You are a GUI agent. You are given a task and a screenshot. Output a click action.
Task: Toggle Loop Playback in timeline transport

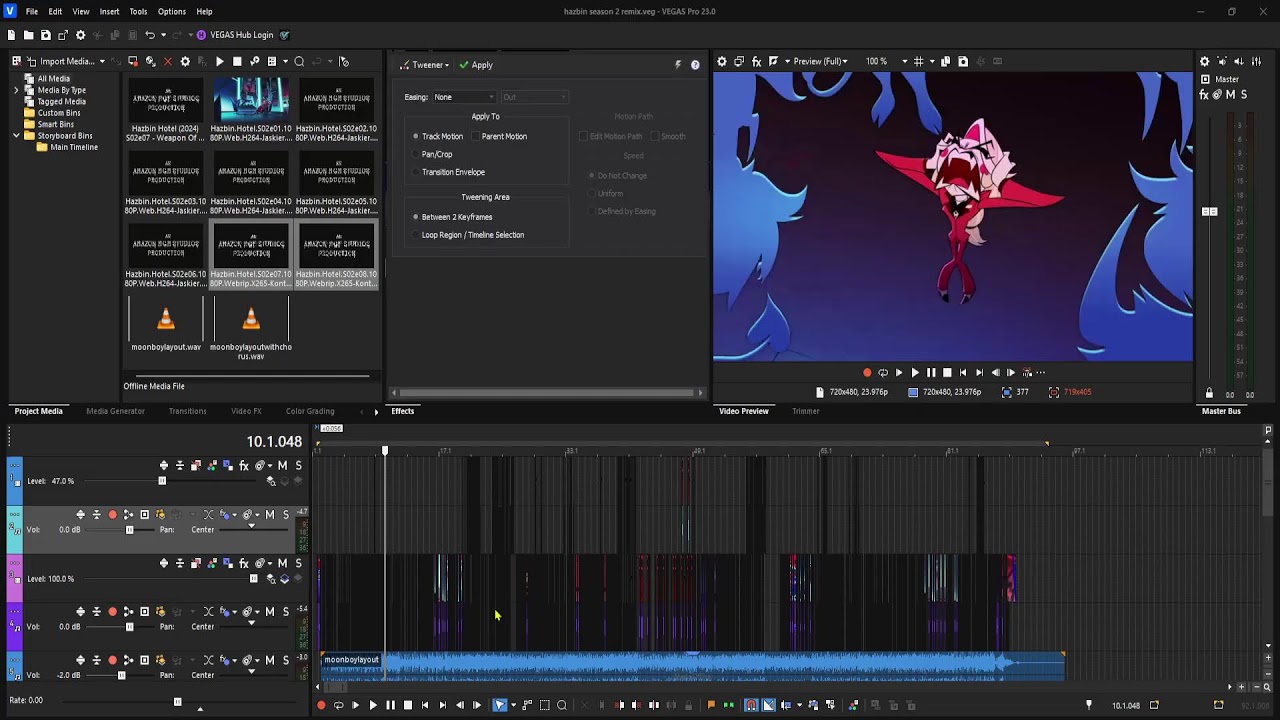click(338, 705)
